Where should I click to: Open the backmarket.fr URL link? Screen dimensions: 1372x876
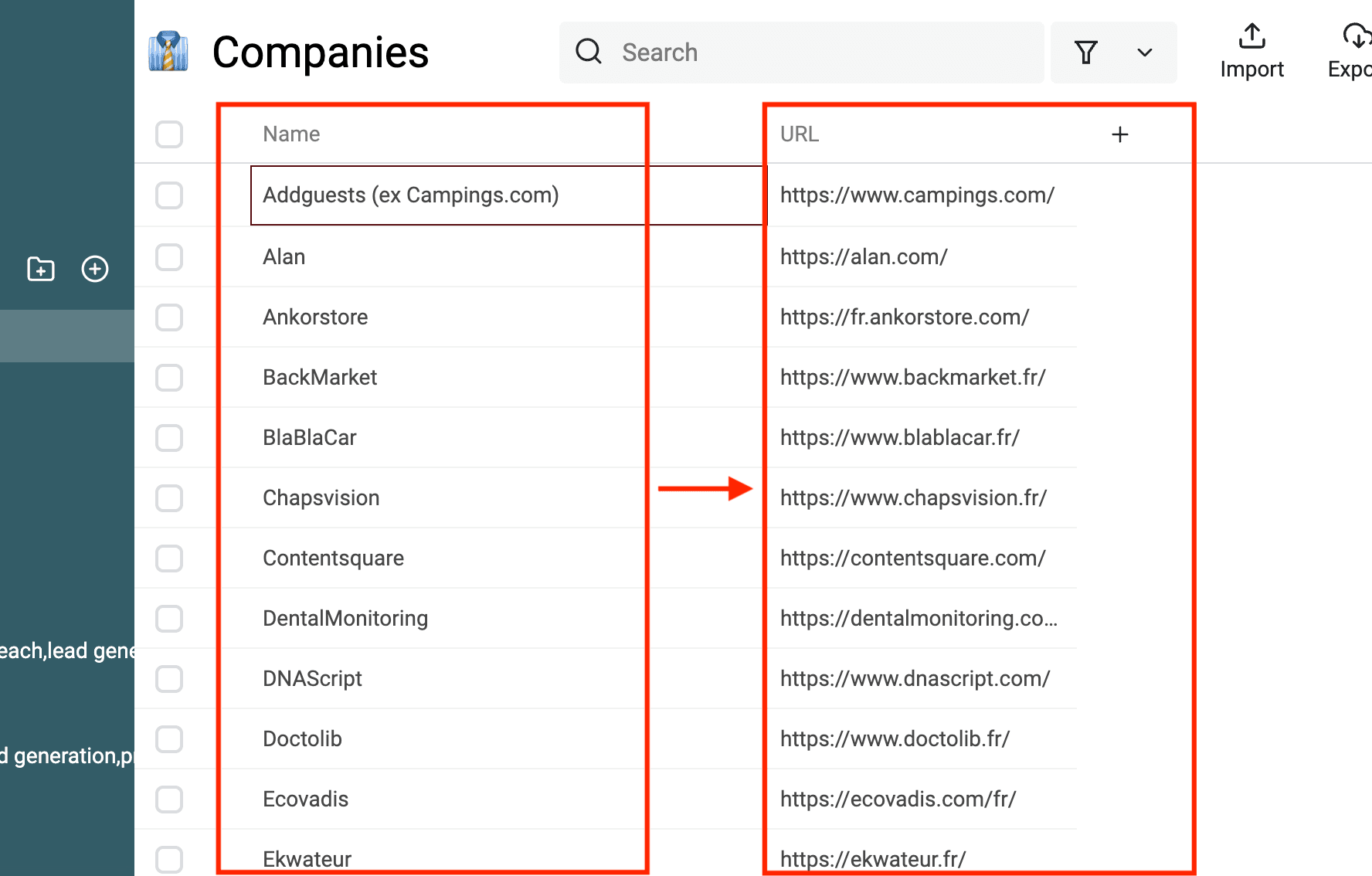912,377
